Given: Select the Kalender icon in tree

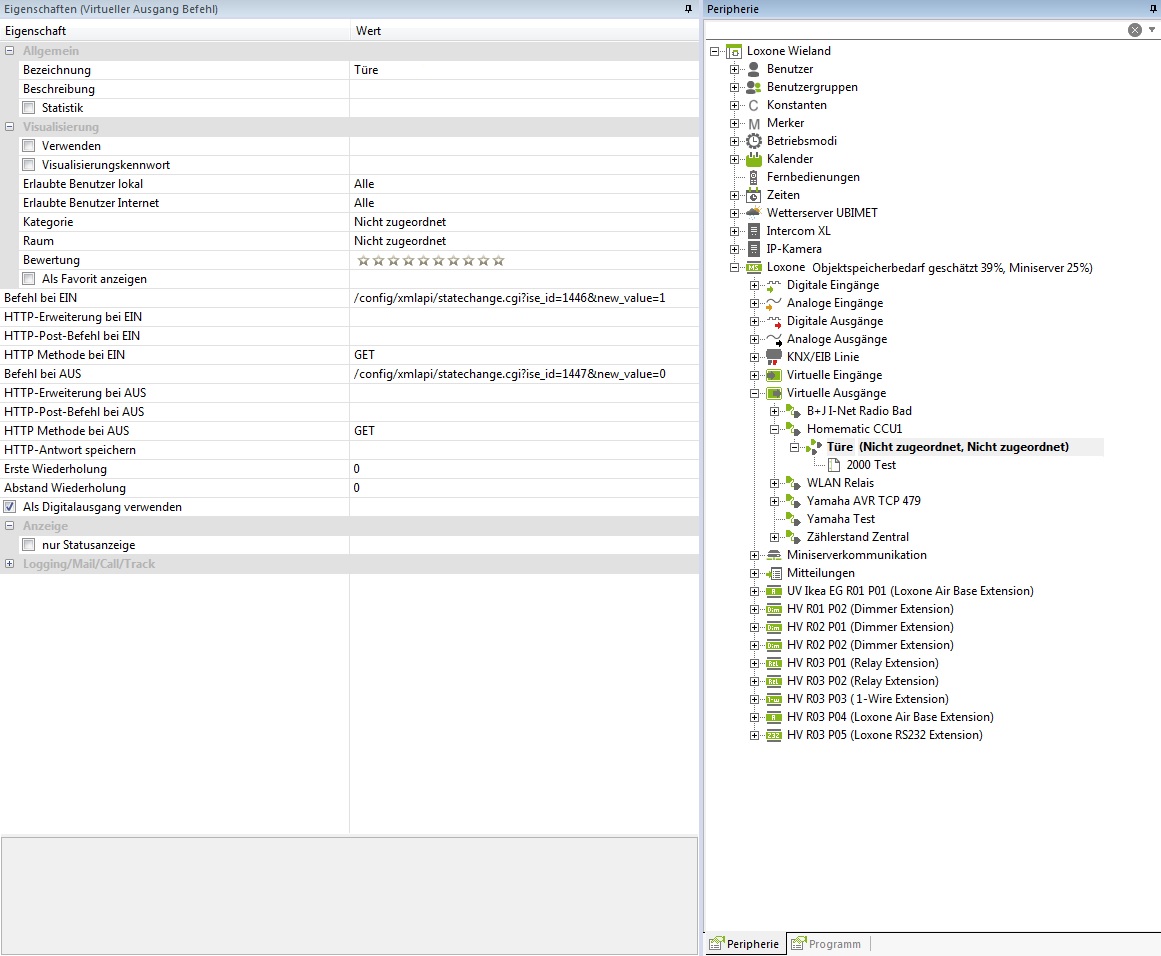Looking at the screenshot, I should click(754, 159).
